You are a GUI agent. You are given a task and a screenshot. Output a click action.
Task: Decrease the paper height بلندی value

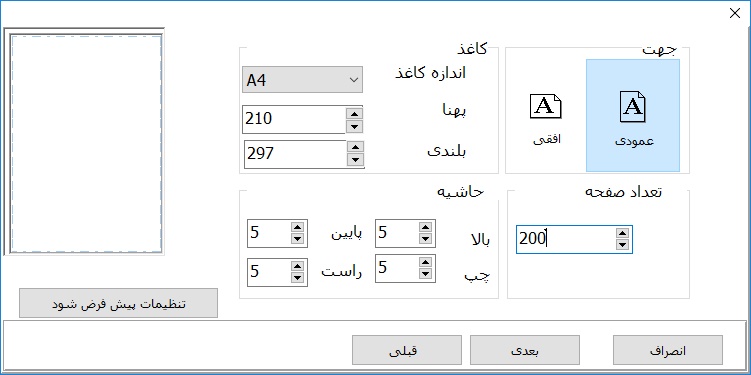(x=355, y=160)
